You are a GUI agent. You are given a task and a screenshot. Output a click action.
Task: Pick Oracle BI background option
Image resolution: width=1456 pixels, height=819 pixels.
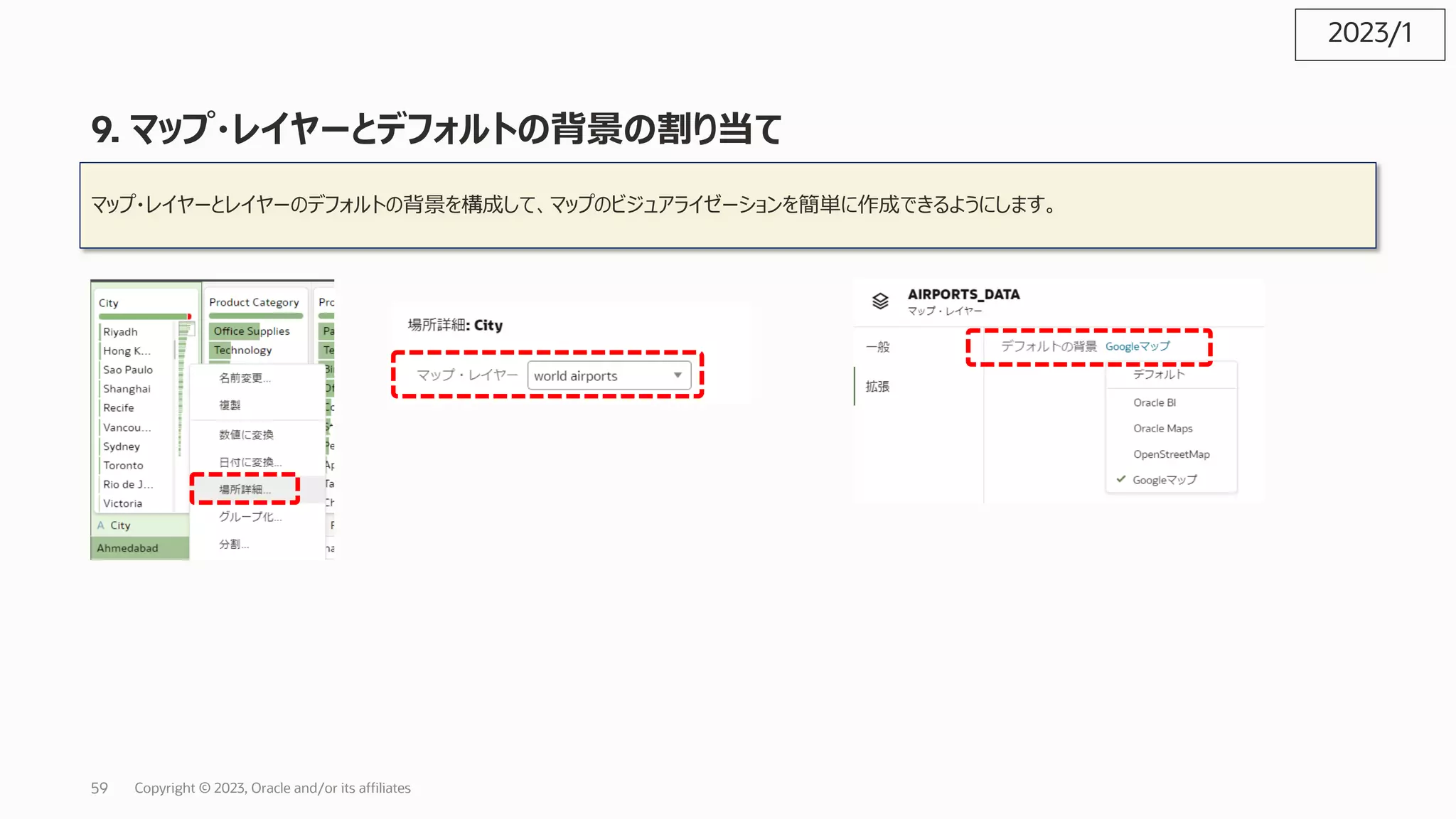pyautogui.click(x=1154, y=402)
